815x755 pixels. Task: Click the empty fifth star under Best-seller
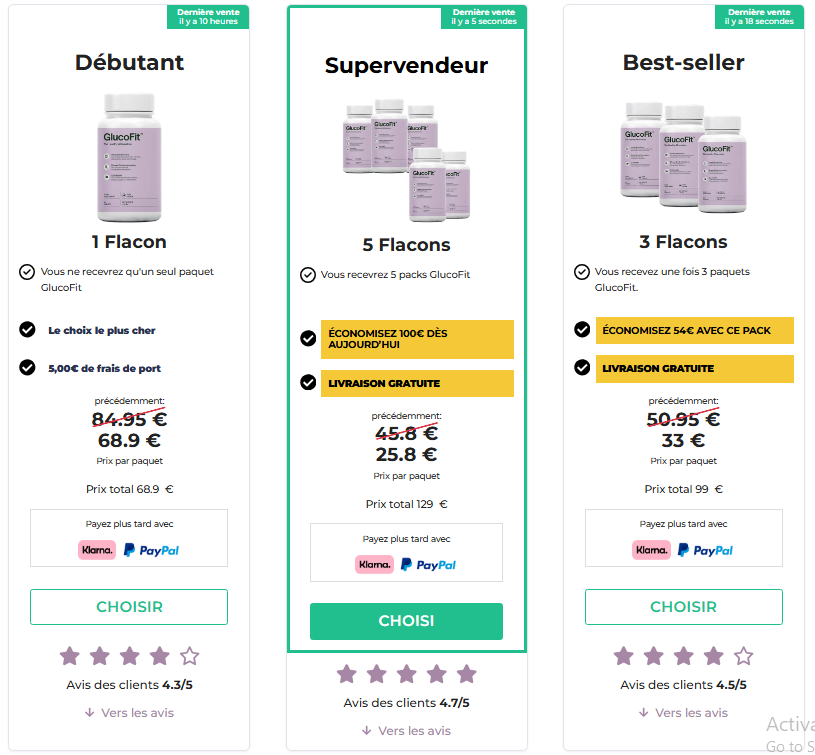(x=744, y=656)
